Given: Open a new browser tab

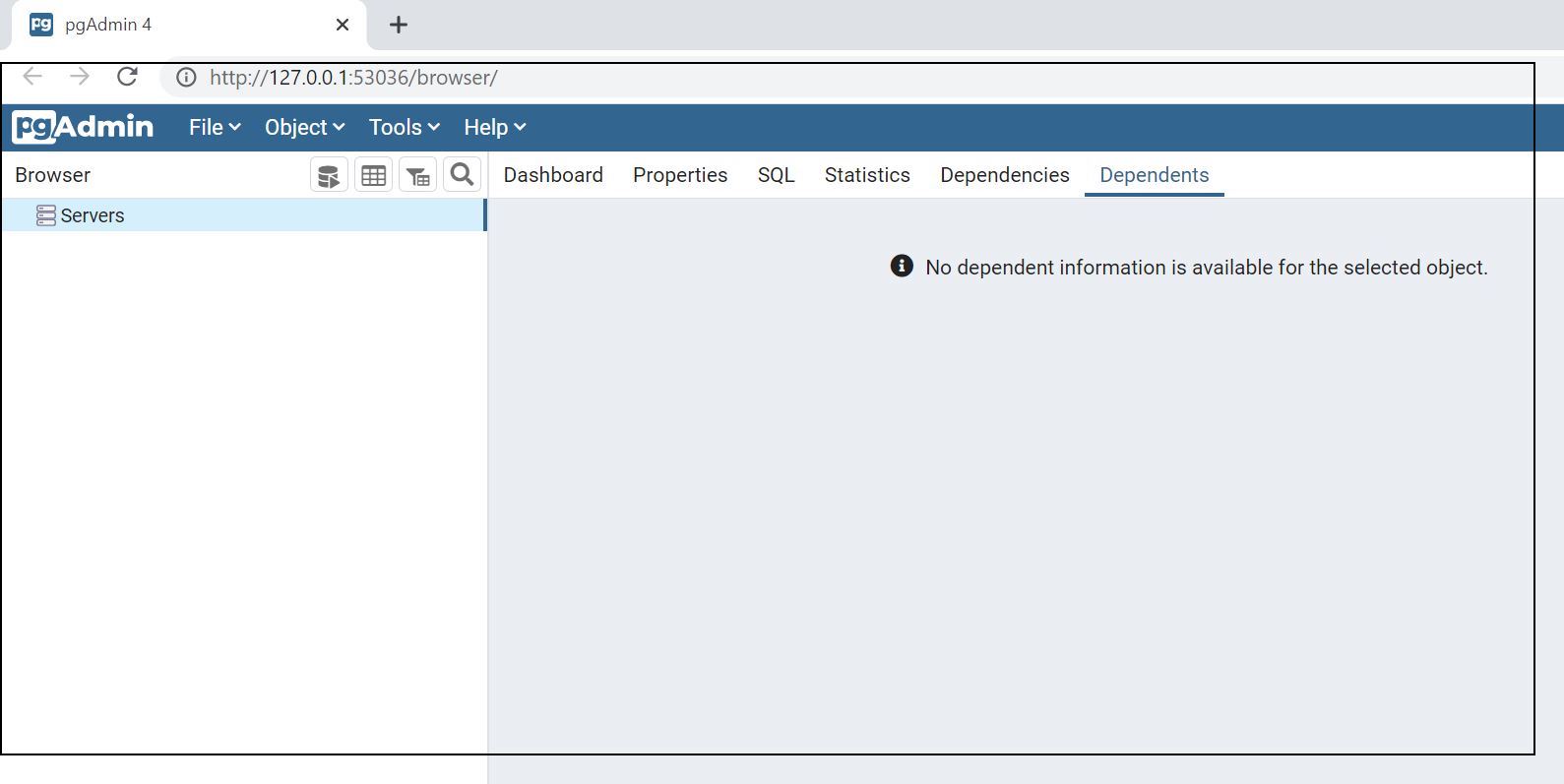Looking at the screenshot, I should click(399, 26).
